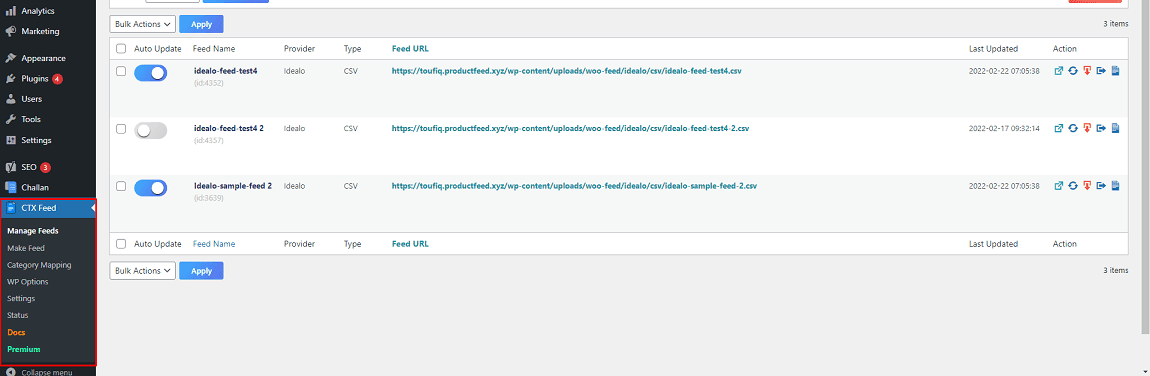This screenshot has height=376, width=1150.
Task: Download the idealo-feed-test4 feed file
Action: pyautogui.click(x=1087, y=71)
